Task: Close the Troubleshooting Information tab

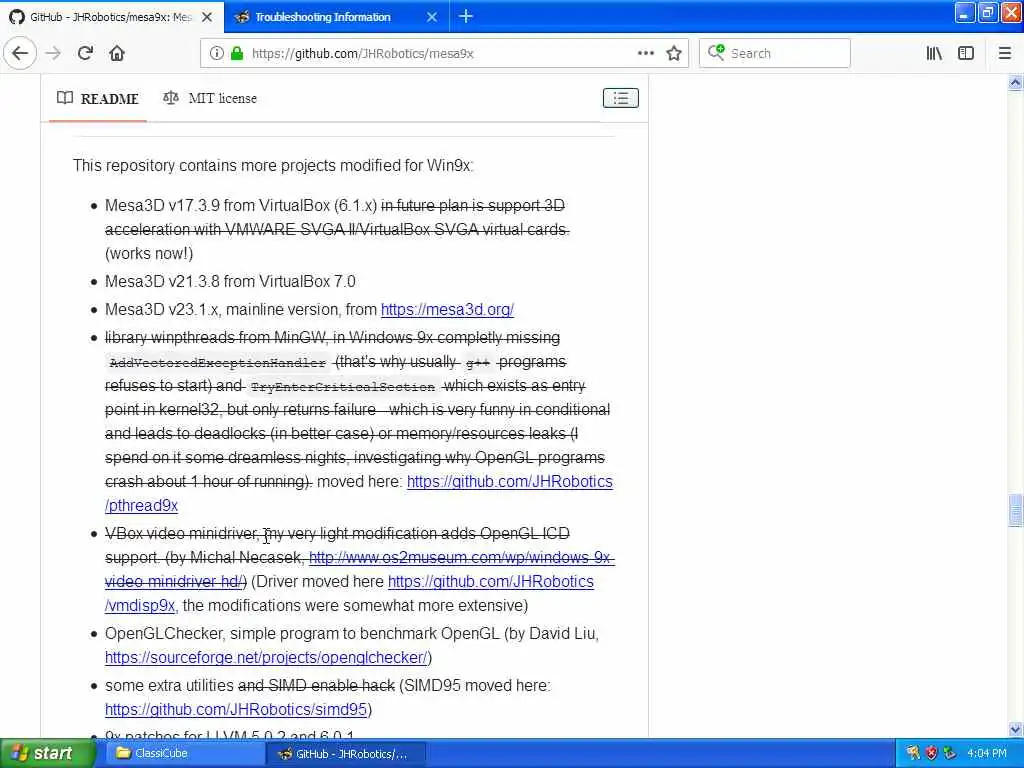Action: 432,17
